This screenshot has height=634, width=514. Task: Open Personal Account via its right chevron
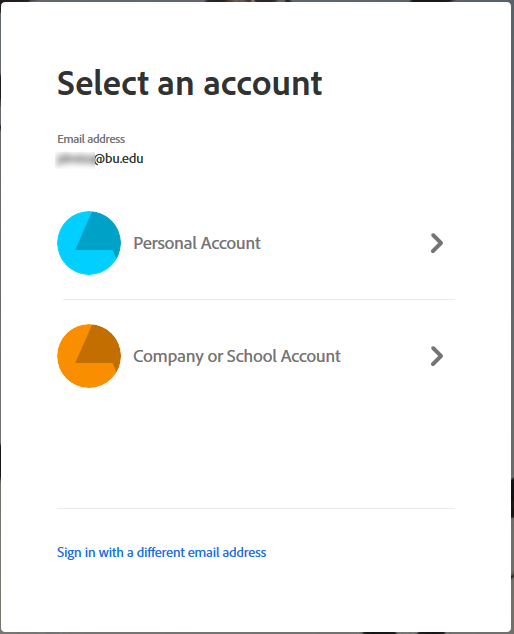point(437,243)
